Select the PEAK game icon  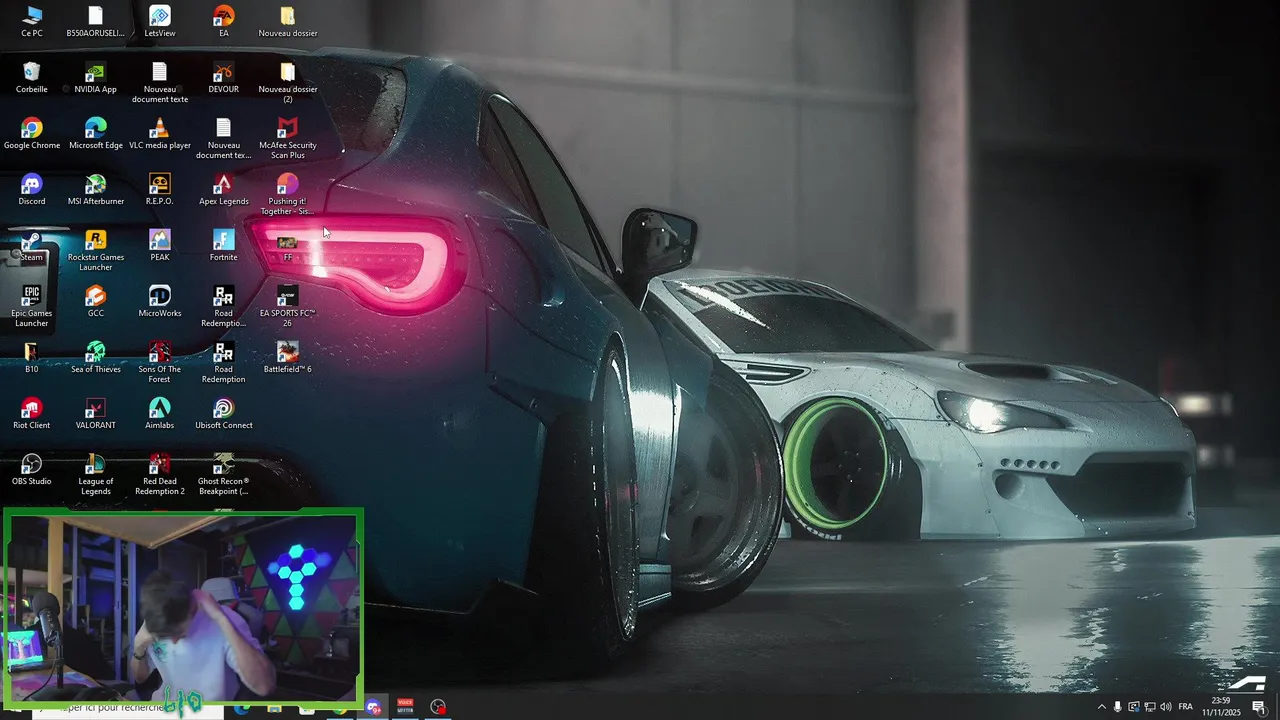point(160,246)
